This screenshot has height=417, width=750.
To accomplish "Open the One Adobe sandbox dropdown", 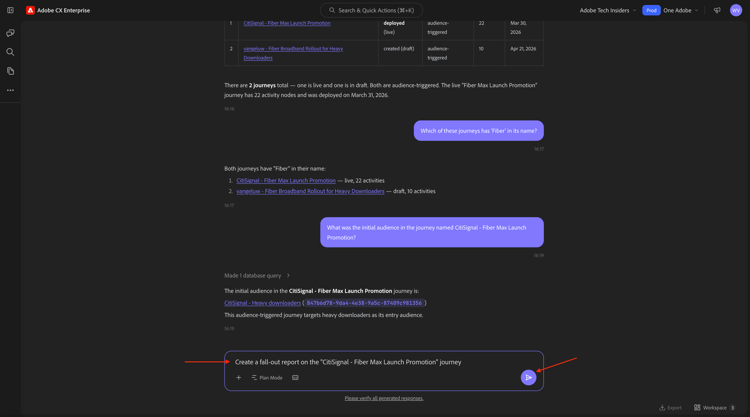I will click(681, 10).
